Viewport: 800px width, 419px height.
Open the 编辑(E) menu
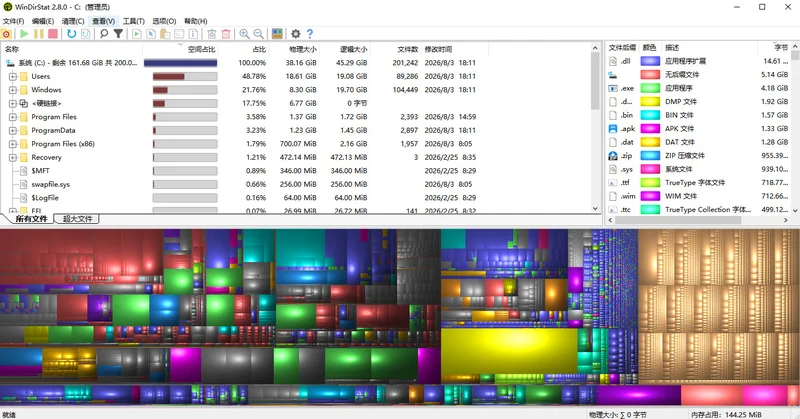(x=42, y=21)
